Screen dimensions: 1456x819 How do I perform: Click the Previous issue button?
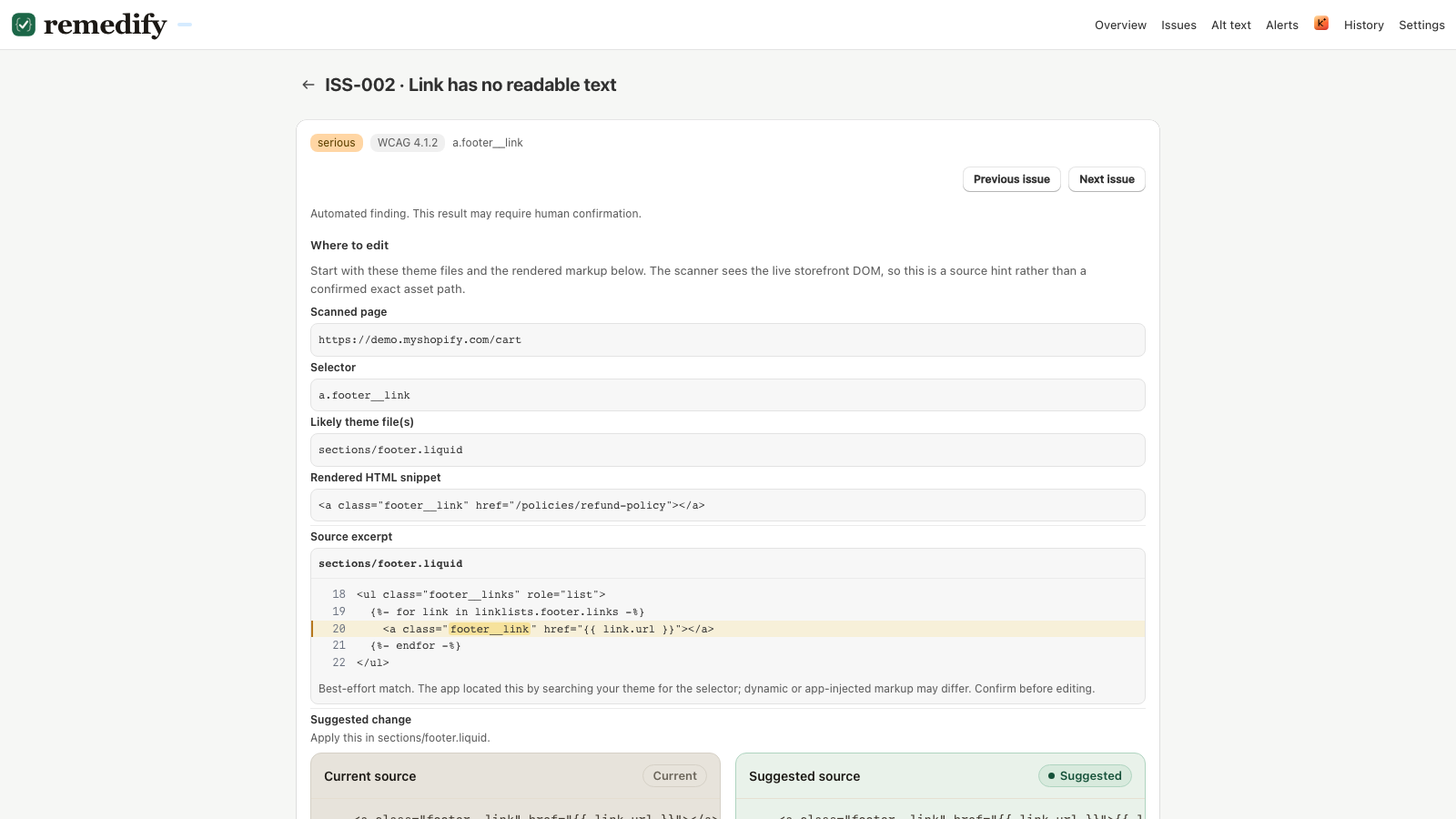point(1012,179)
